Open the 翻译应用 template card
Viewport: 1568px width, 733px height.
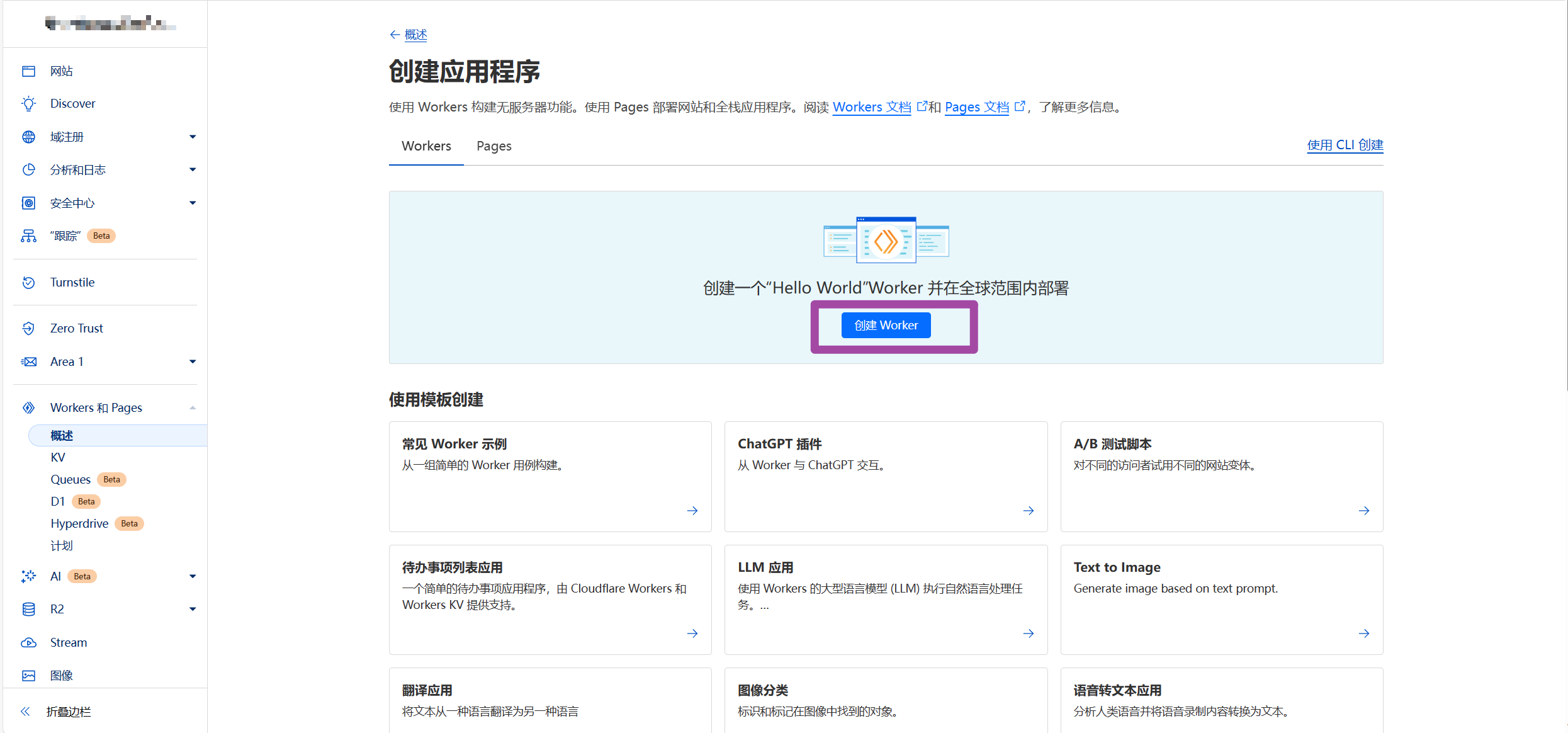[550, 700]
